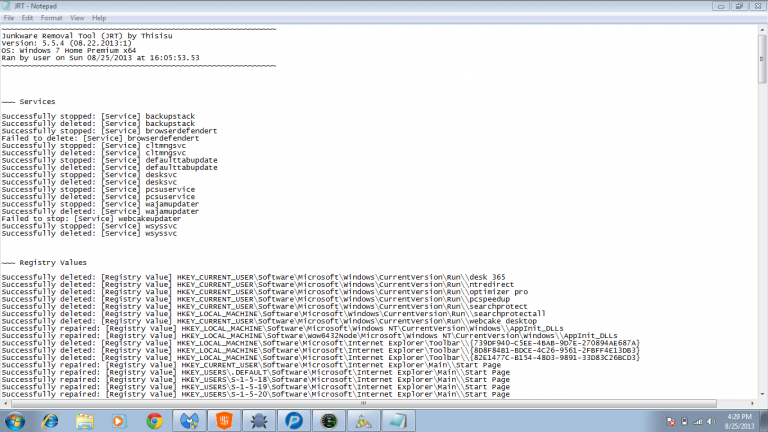Click the Show desktop strip beside the clock

[764, 421]
